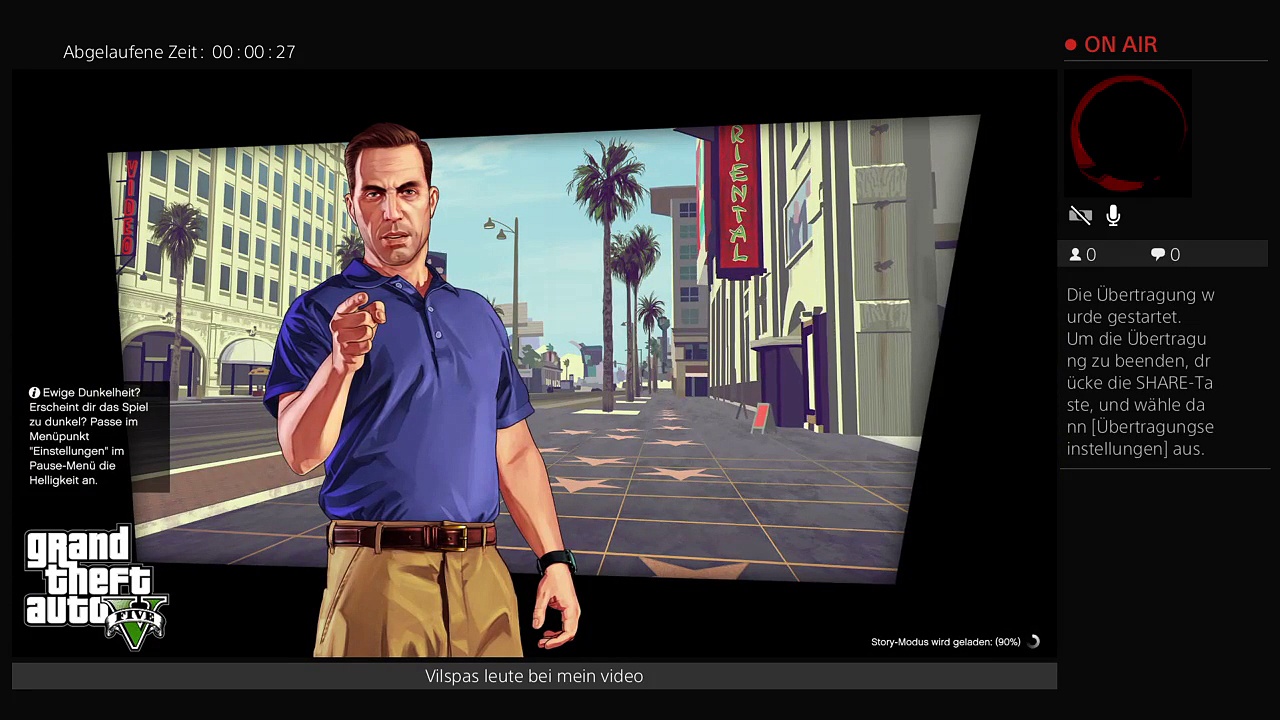Image resolution: width=1280 pixels, height=720 pixels.
Task: Open the comments speech bubble icon
Action: tap(1158, 255)
